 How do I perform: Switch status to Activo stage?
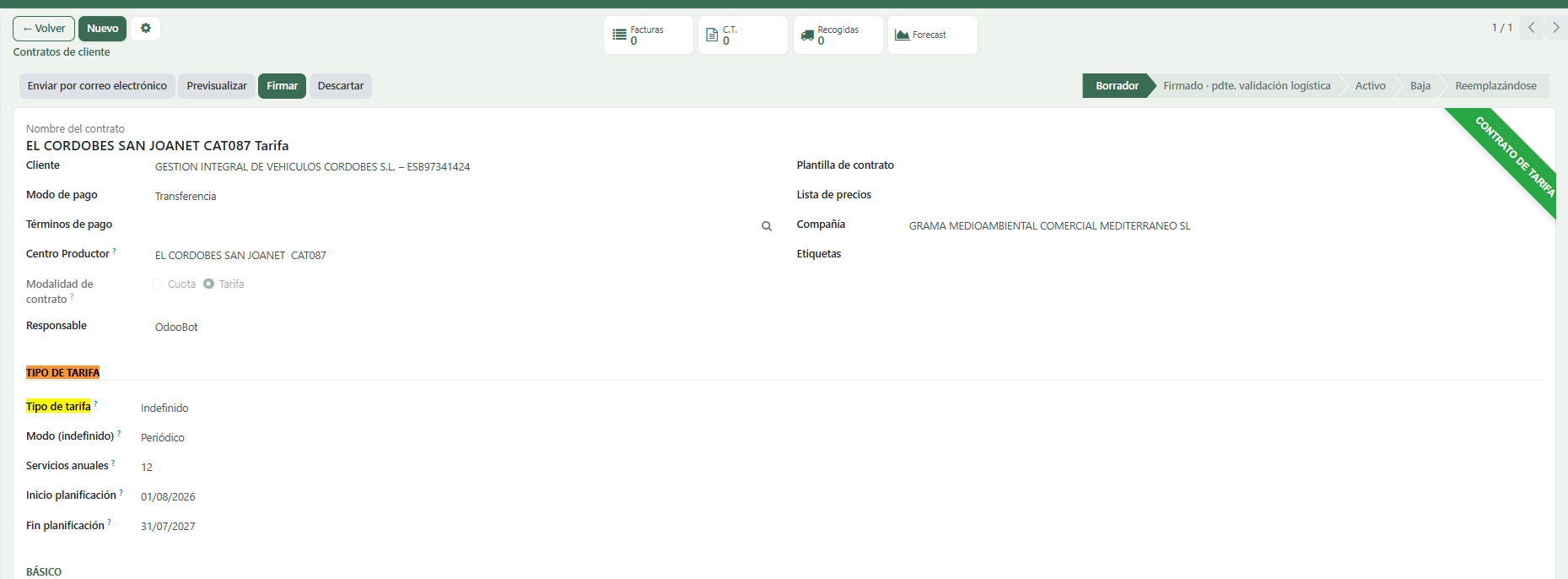[1370, 85]
